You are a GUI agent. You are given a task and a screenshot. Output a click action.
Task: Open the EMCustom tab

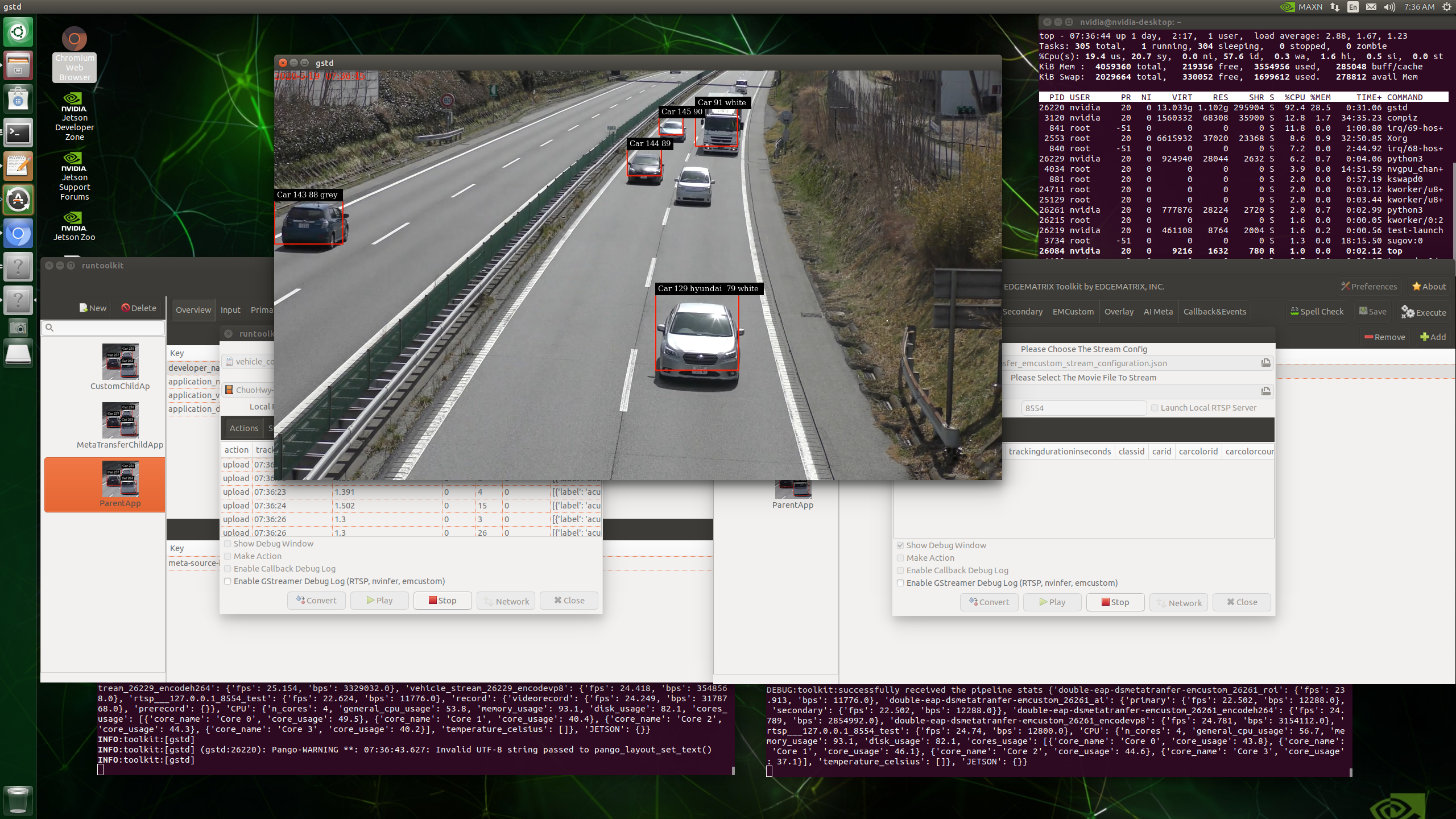pos(1073,312)
